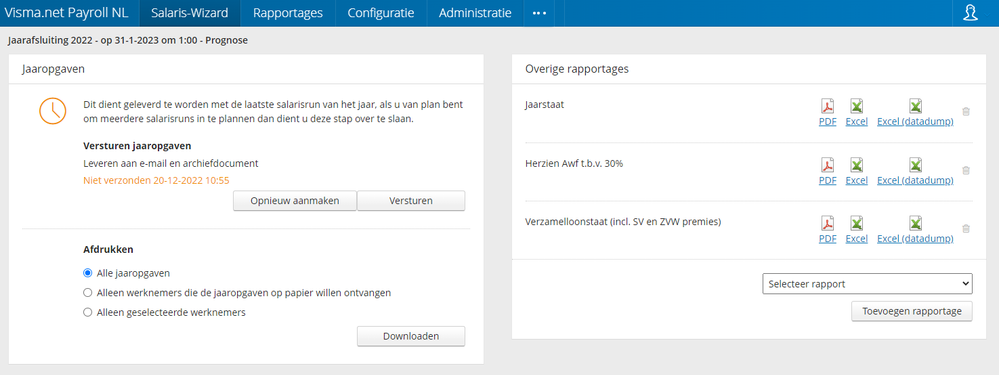Choose only employees wanting paper jaaropgaven
Screen dimensions: 999x375
pyautogui.click(x=88, y=293)
